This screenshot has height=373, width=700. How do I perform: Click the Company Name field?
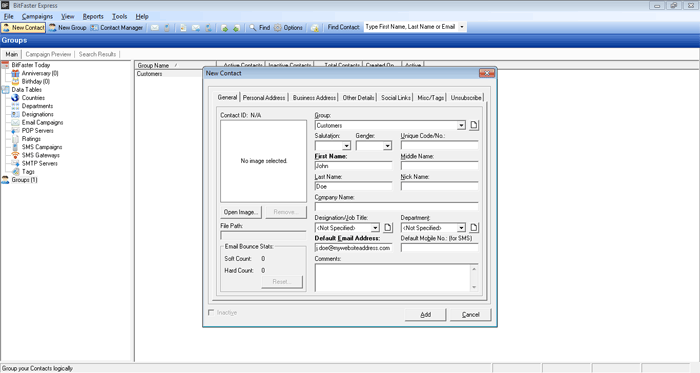pyautogui.click(x=396, y=207)
